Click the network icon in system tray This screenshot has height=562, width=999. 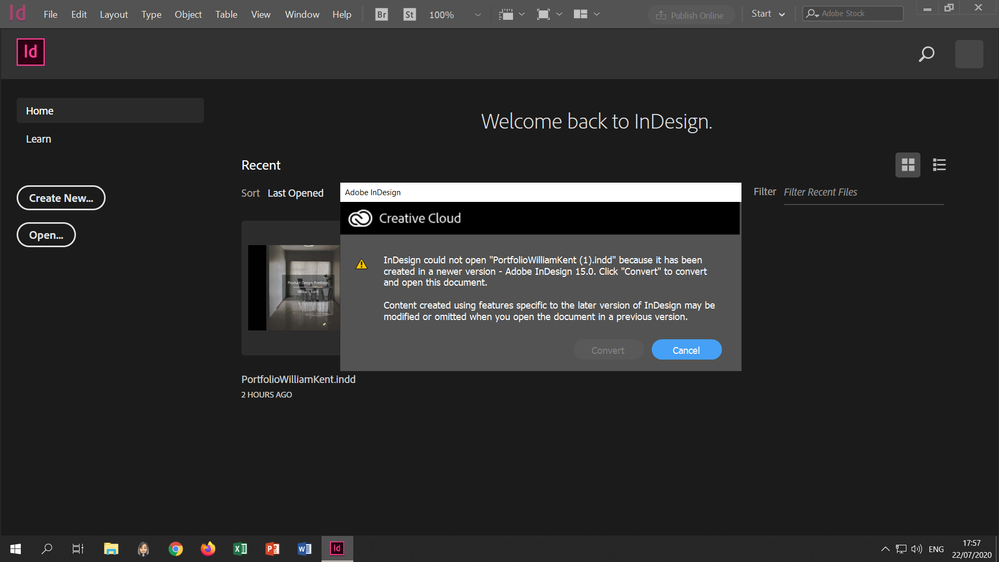coord(901,549)
